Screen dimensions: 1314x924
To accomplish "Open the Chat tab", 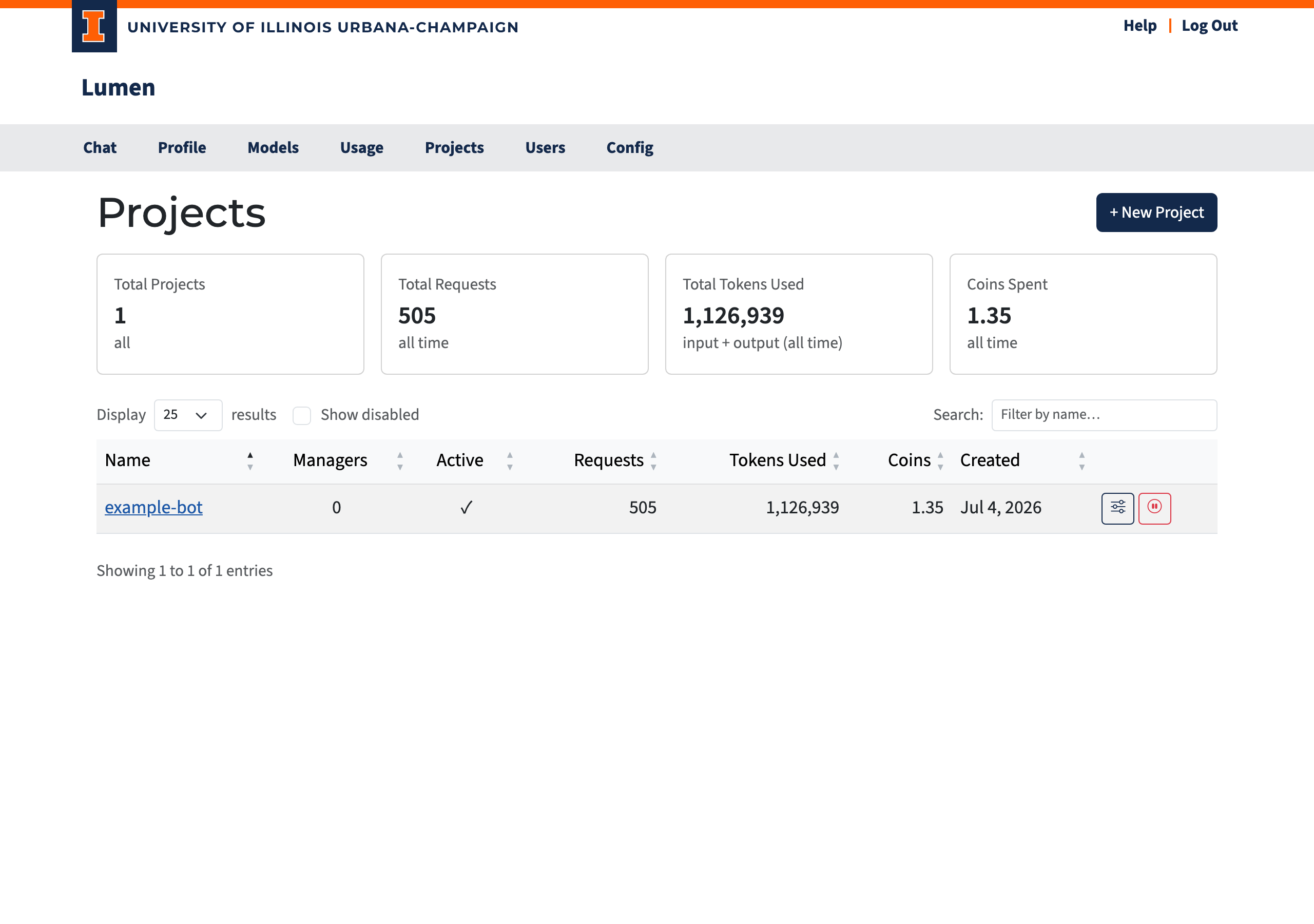I will 100,148.
